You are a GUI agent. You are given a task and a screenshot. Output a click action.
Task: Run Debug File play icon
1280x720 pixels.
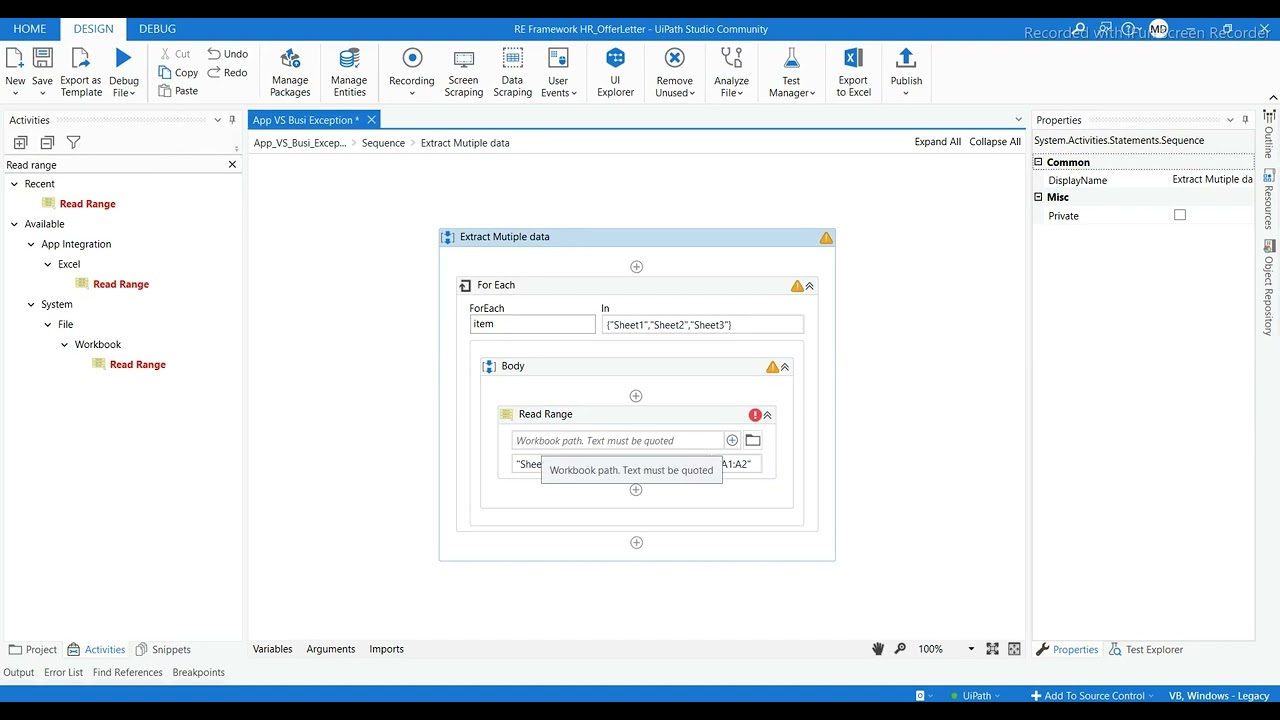point(123,58)
